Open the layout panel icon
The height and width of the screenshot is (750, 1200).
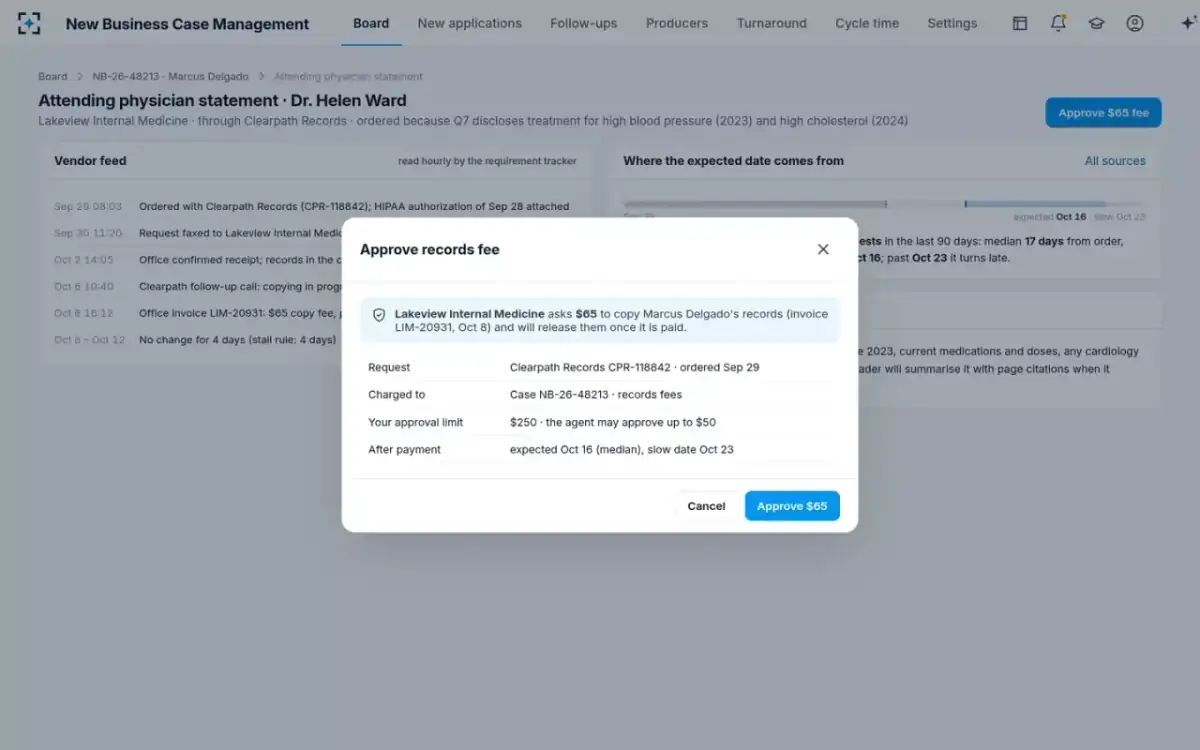(1020, 23)
